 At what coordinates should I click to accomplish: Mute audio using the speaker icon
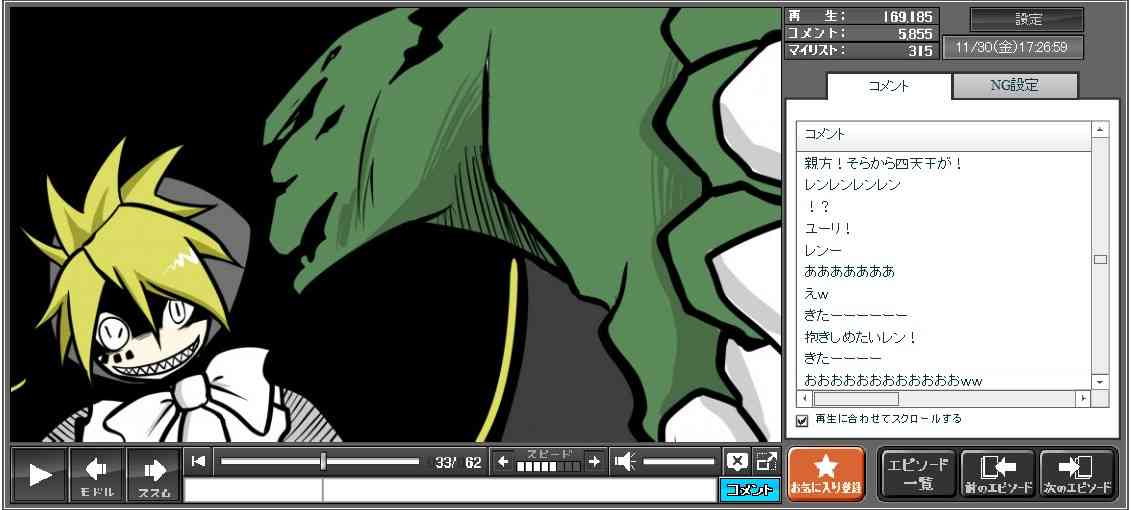coord(625,461)
